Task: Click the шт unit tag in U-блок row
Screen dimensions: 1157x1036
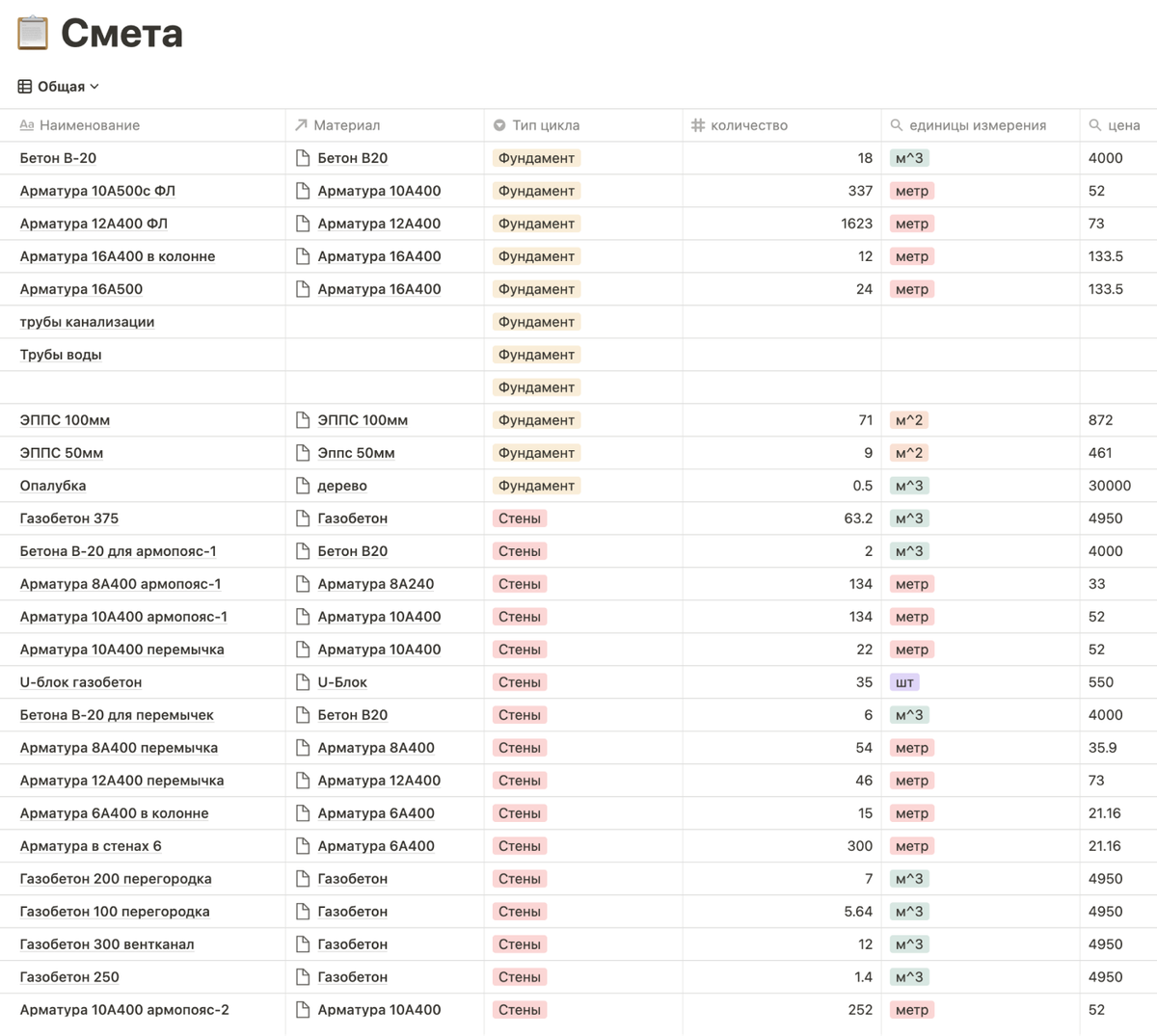Action: [x=904, y=682]
